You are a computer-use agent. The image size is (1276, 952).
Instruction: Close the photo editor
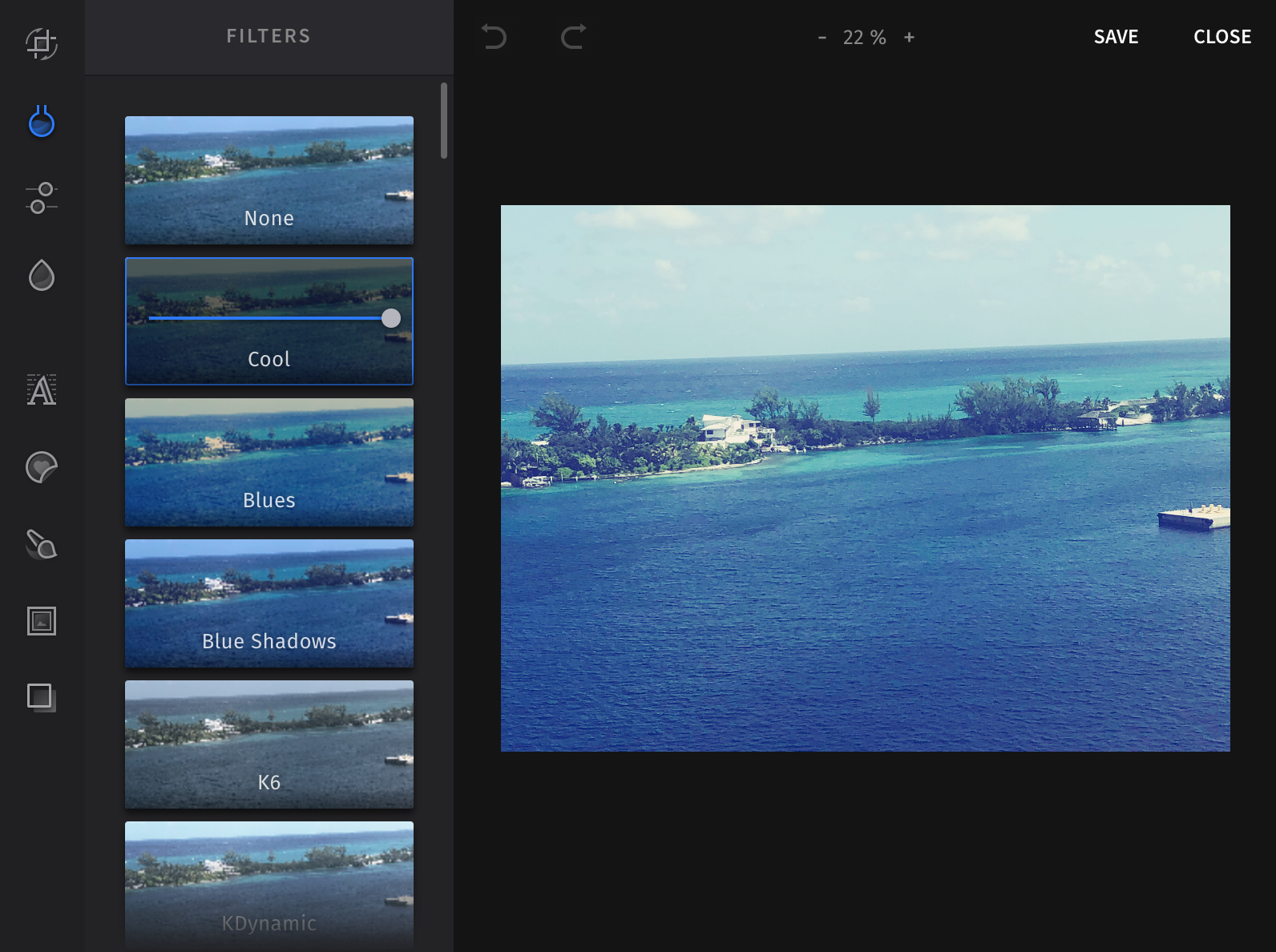(x=1222, y=37)
